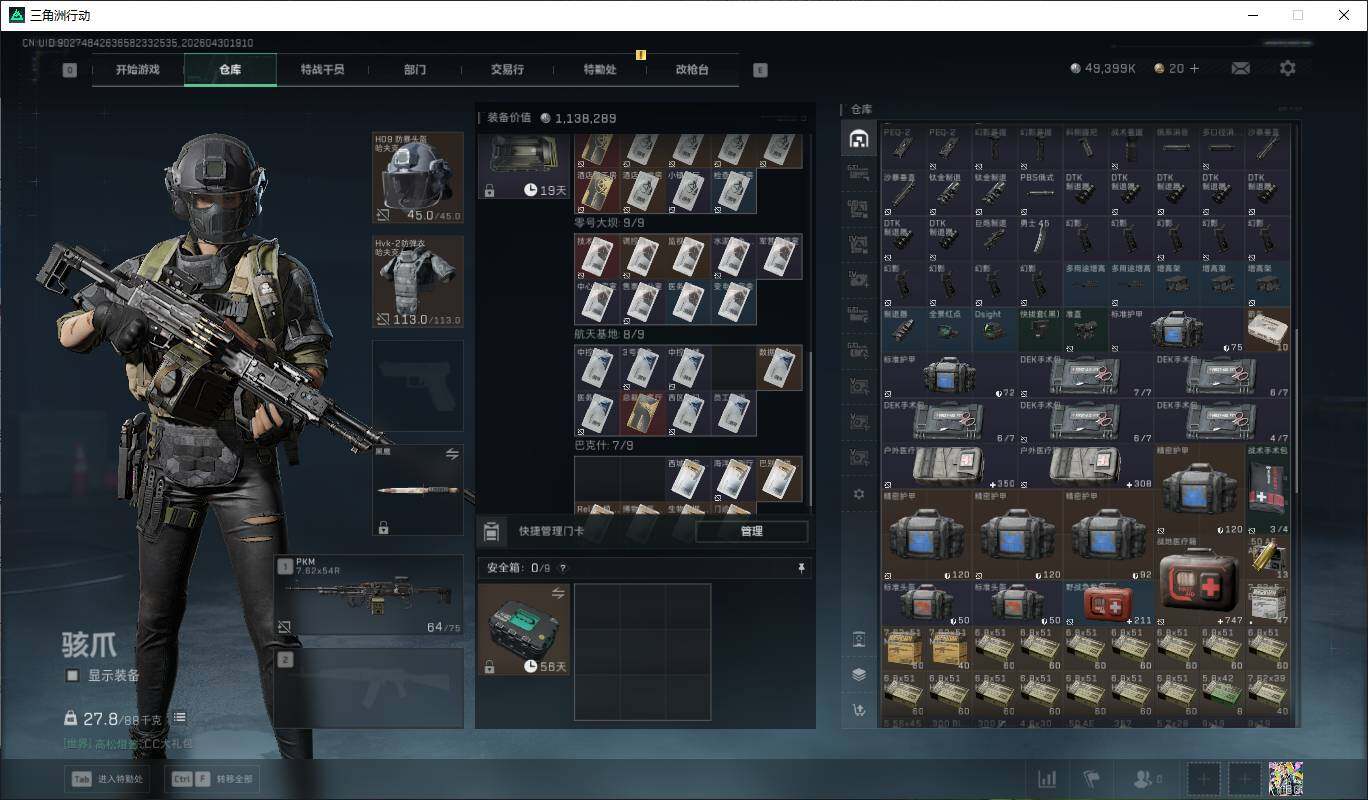The width and height of the screenshot is (1368, 800).
Task: Select the PBS保式 suppressor item
Action: coord(1040,193)
